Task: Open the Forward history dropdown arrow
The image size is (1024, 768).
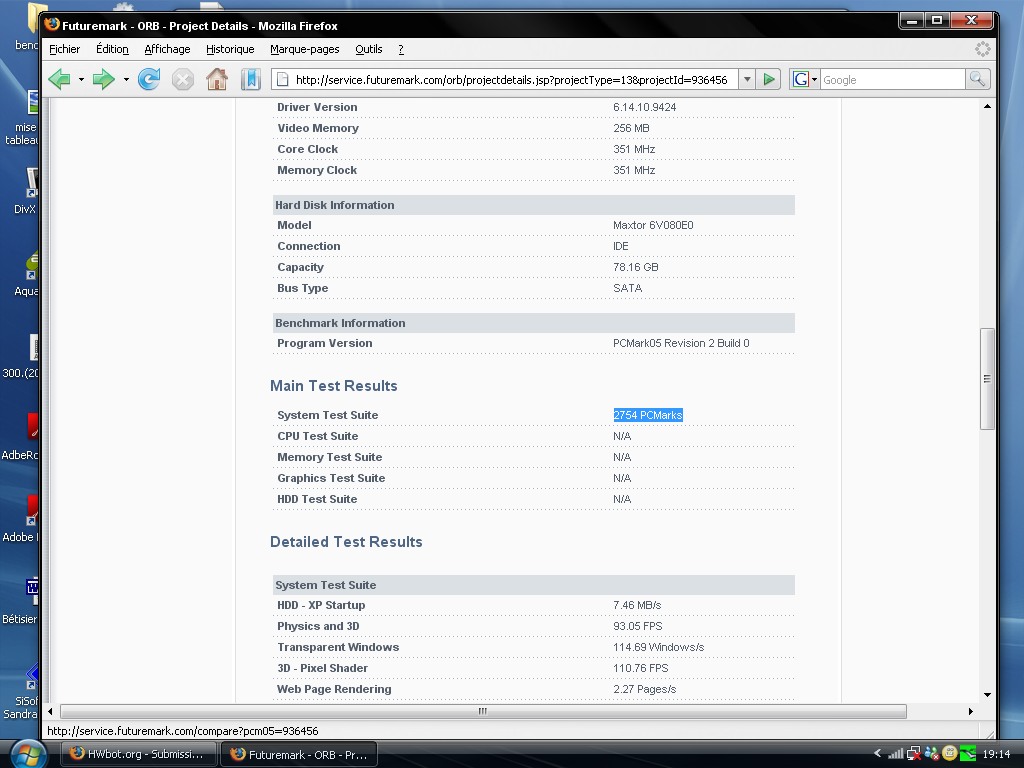Action: click(126, 80)
